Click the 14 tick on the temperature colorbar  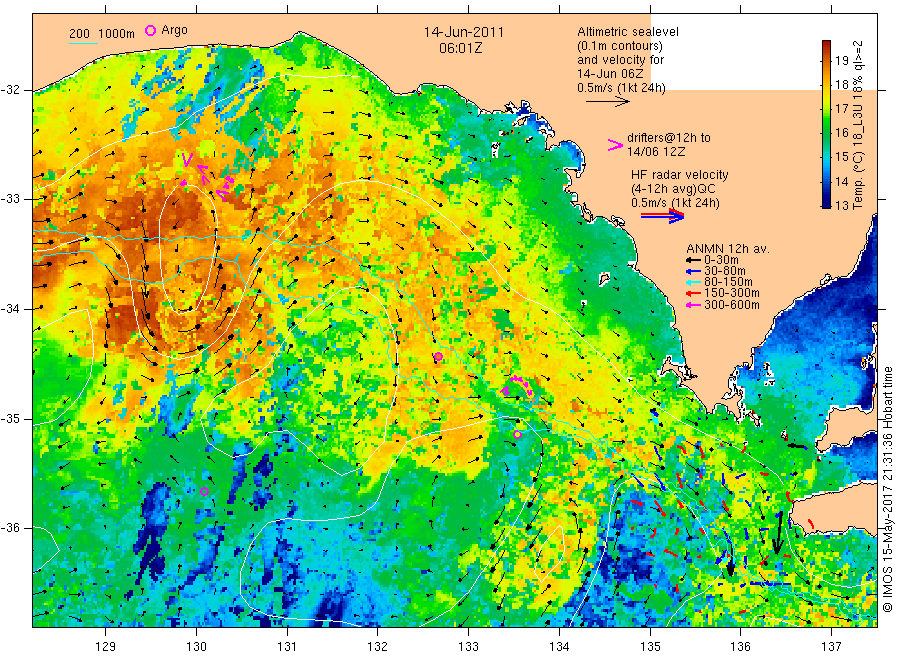[x=841, y=181]
